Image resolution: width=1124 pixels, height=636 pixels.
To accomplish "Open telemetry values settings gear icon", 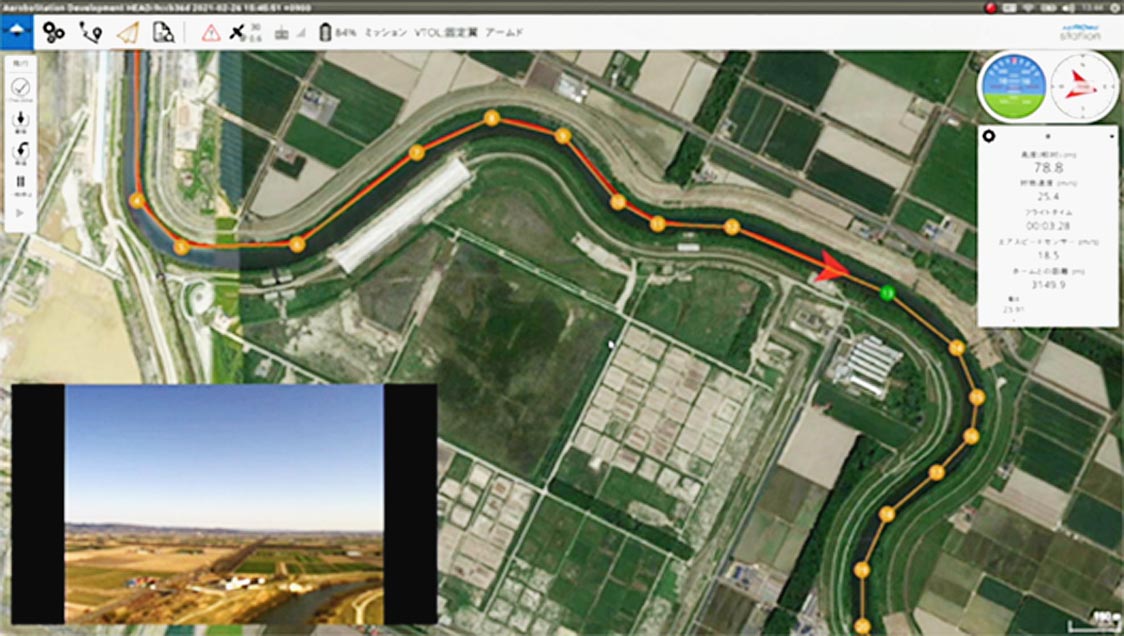I will click(988, 136).
